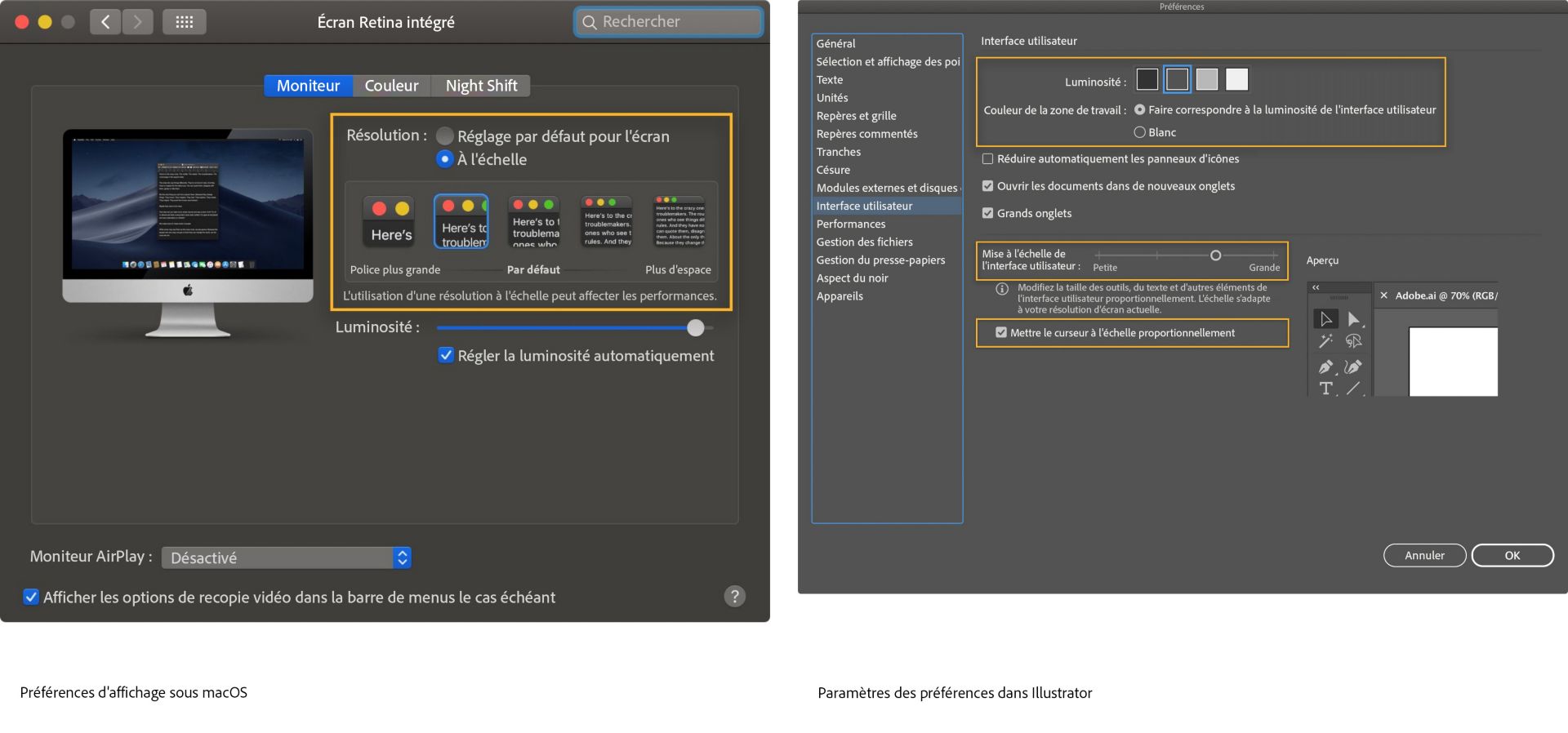Choose the Magic Wand tool in preview
The image size is (1568, 733).
pos(1325,341)
